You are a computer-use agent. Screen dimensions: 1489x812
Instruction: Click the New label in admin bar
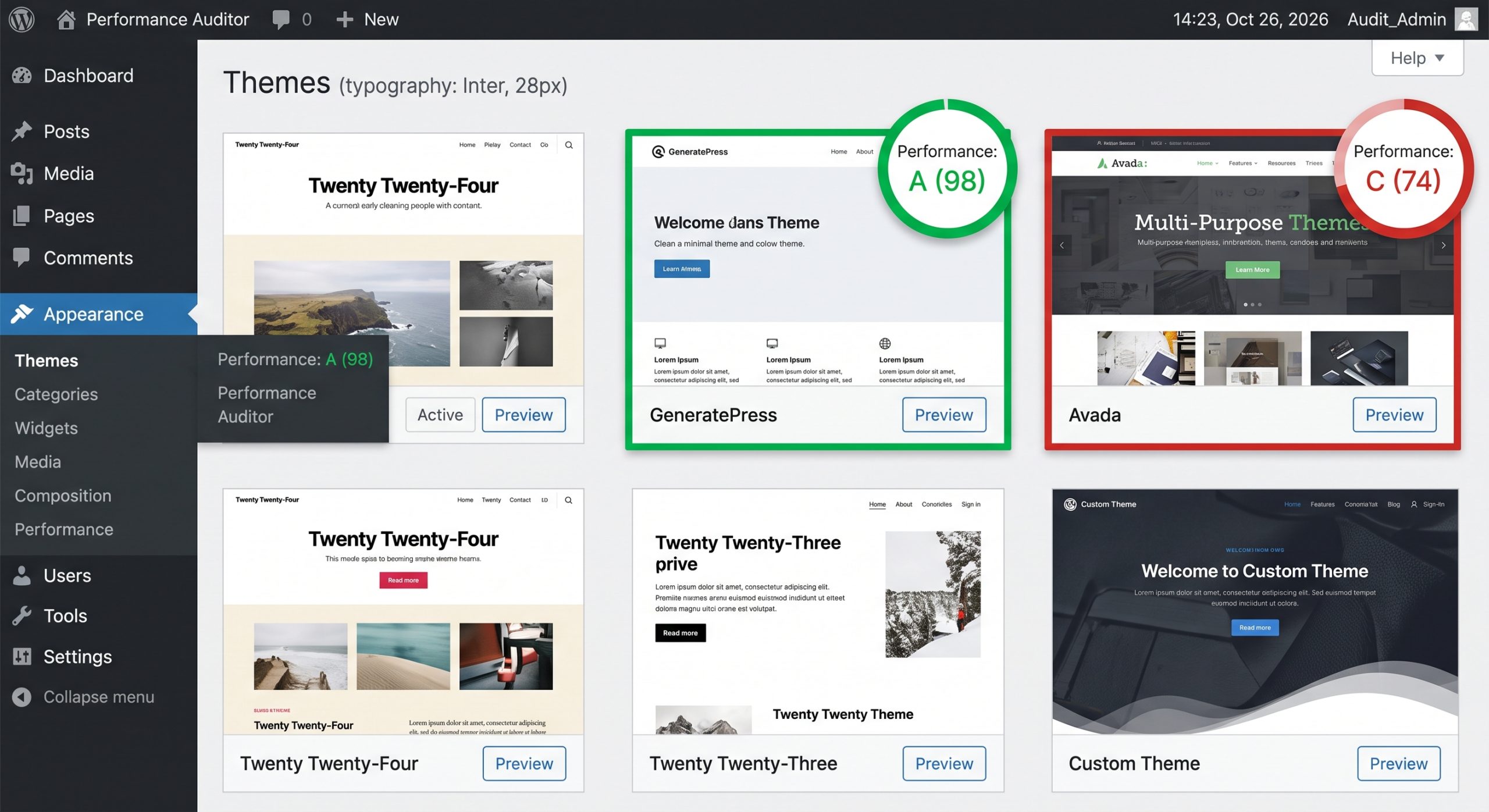tap(382, 19)
